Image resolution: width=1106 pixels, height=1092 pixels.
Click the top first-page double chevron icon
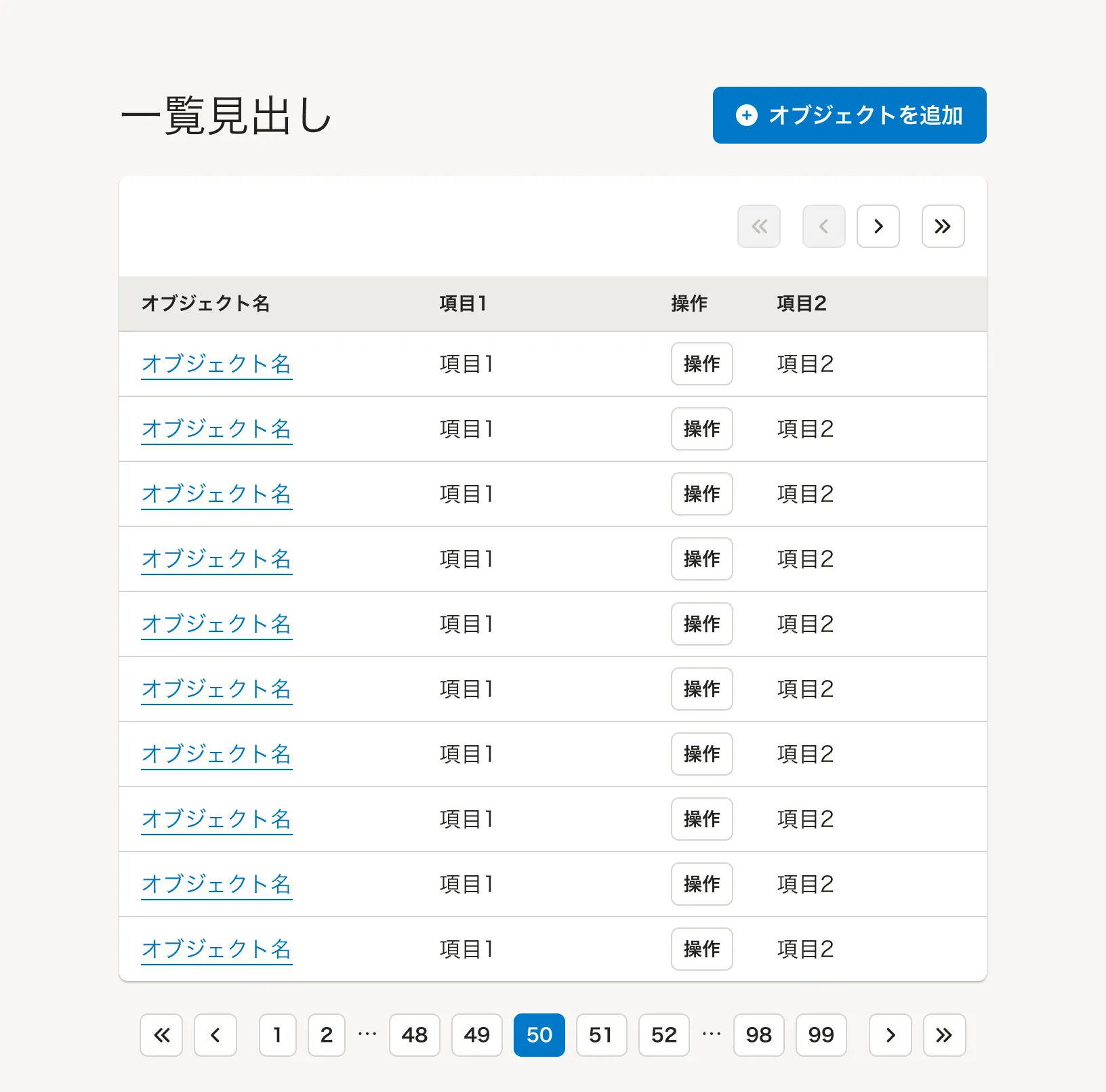point(759,226)
